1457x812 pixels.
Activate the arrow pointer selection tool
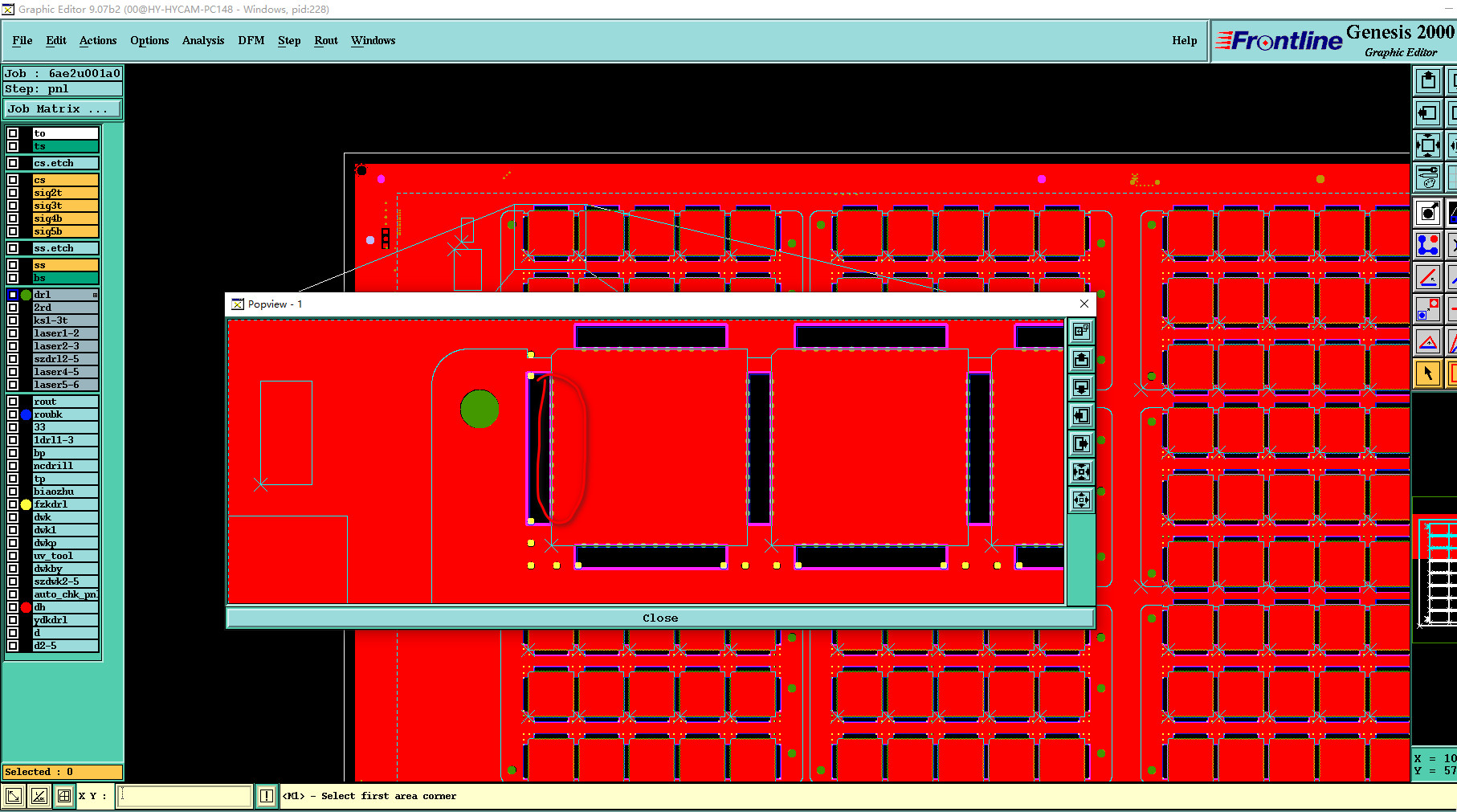(1428, 373)
